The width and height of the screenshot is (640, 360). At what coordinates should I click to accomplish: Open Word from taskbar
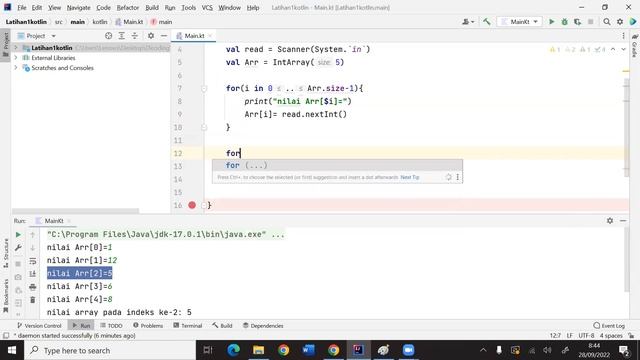coord(308,350)
